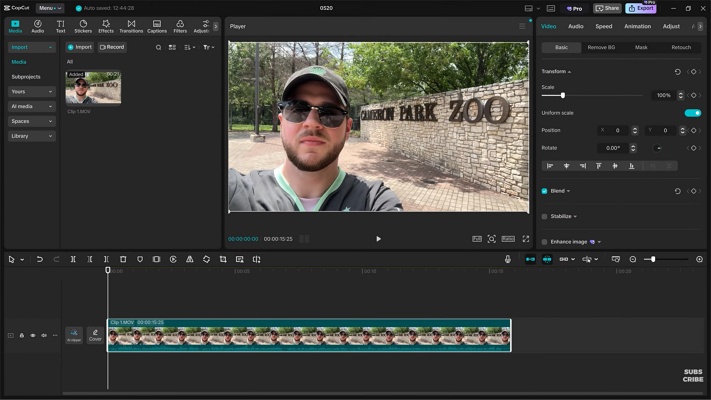Open the filter dropdown in media panel
711x400 pixels.
tap(209, 47)
